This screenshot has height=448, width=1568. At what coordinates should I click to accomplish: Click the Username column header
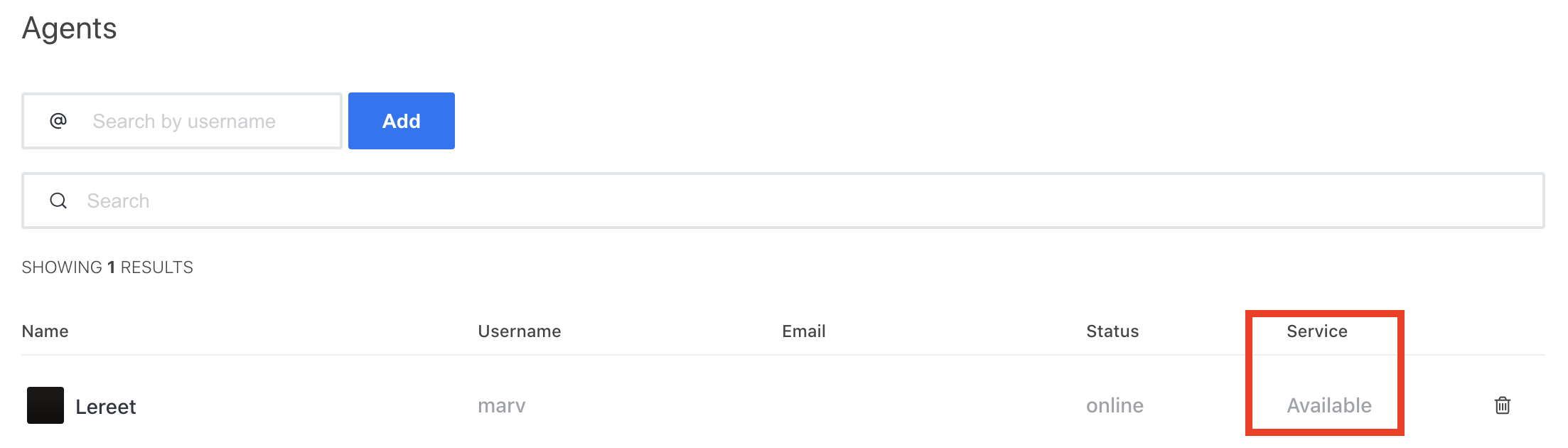(x=519, y=331)
